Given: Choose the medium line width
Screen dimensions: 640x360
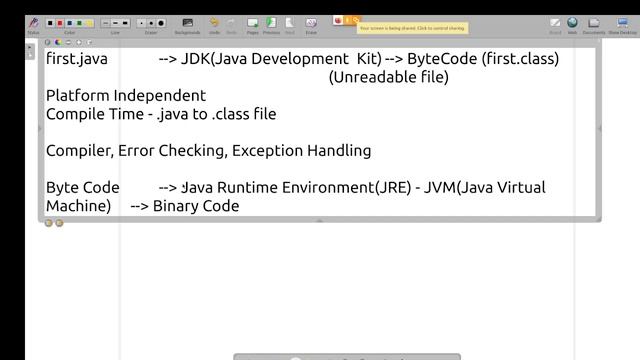Looking at the screenshot, I should (115, 23).
